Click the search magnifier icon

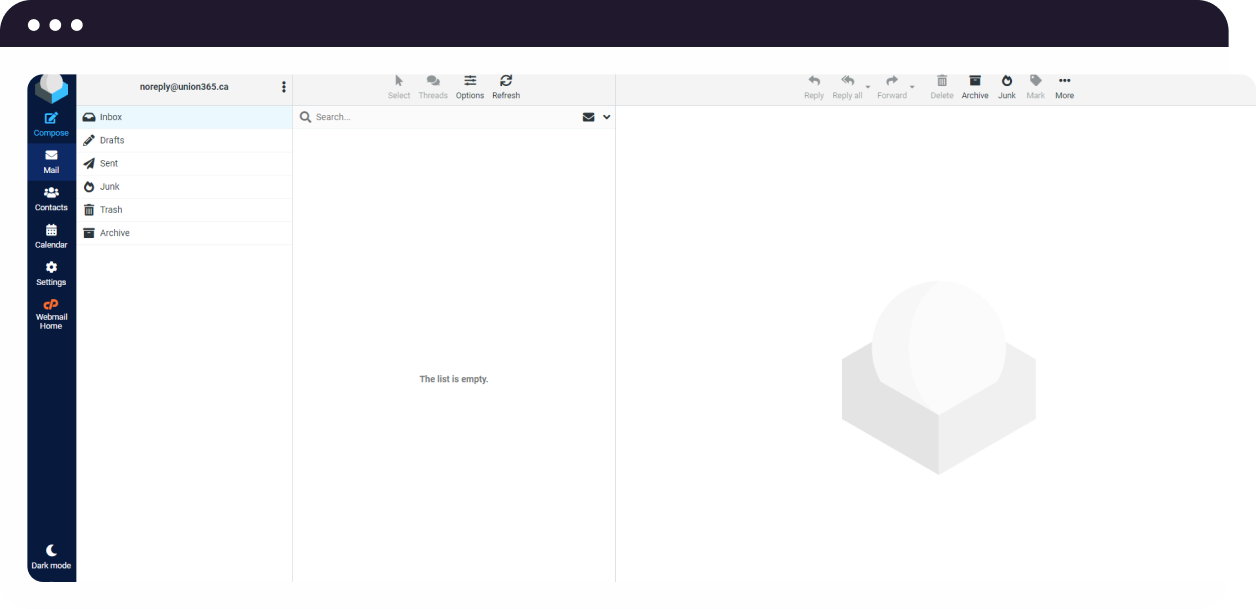tap(306, 117)
